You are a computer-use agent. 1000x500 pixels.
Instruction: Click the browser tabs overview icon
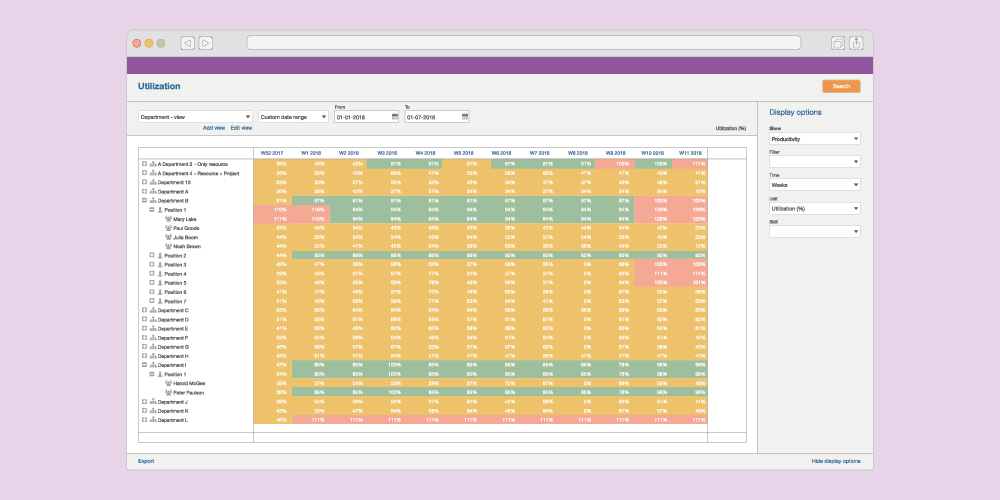click(x=837, y=43)
